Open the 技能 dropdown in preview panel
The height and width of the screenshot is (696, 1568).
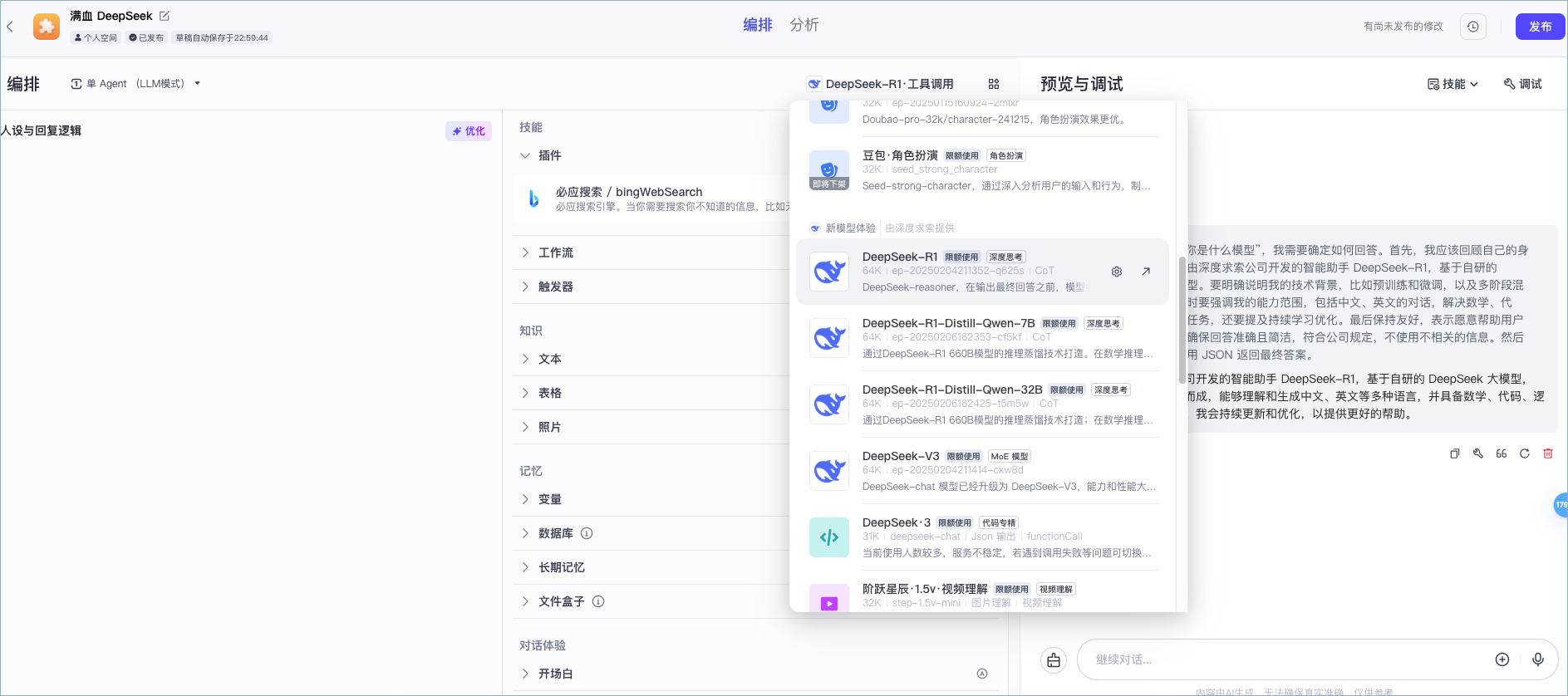(x=1452, y=84)
